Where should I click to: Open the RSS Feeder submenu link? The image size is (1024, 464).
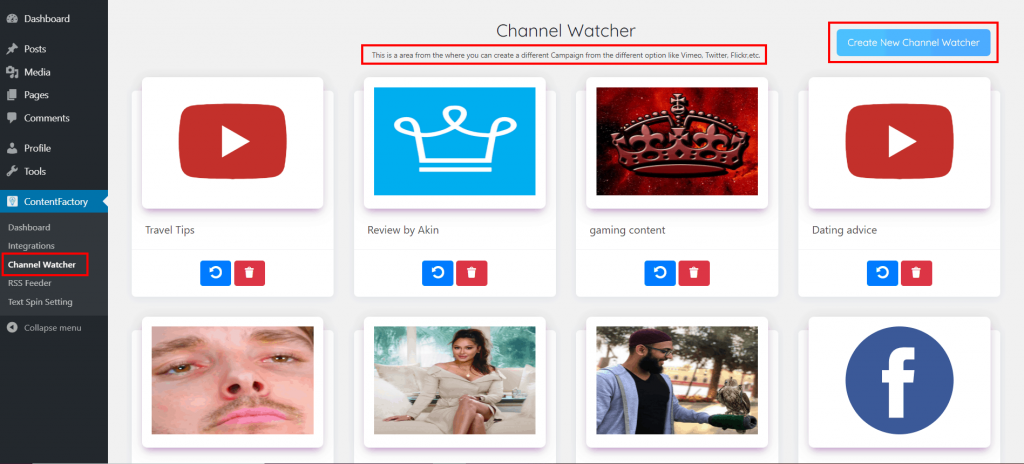pyautogui.click(x=32, y=283)
